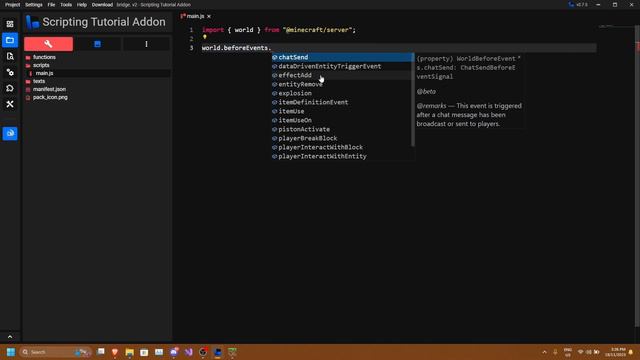The width and height of the screenshot is (640, 360).
Task: Open the Download menu
Action: pos(102,5)
